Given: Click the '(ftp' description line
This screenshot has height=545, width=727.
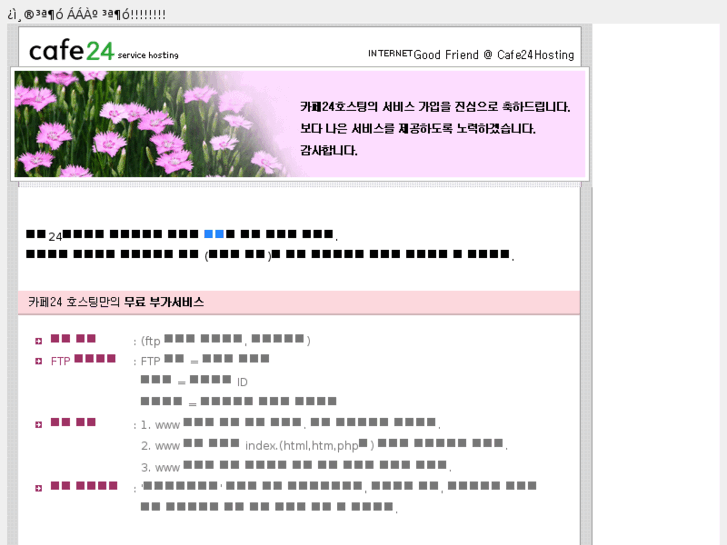Looking at the screenshot, I should click(226, 340).
